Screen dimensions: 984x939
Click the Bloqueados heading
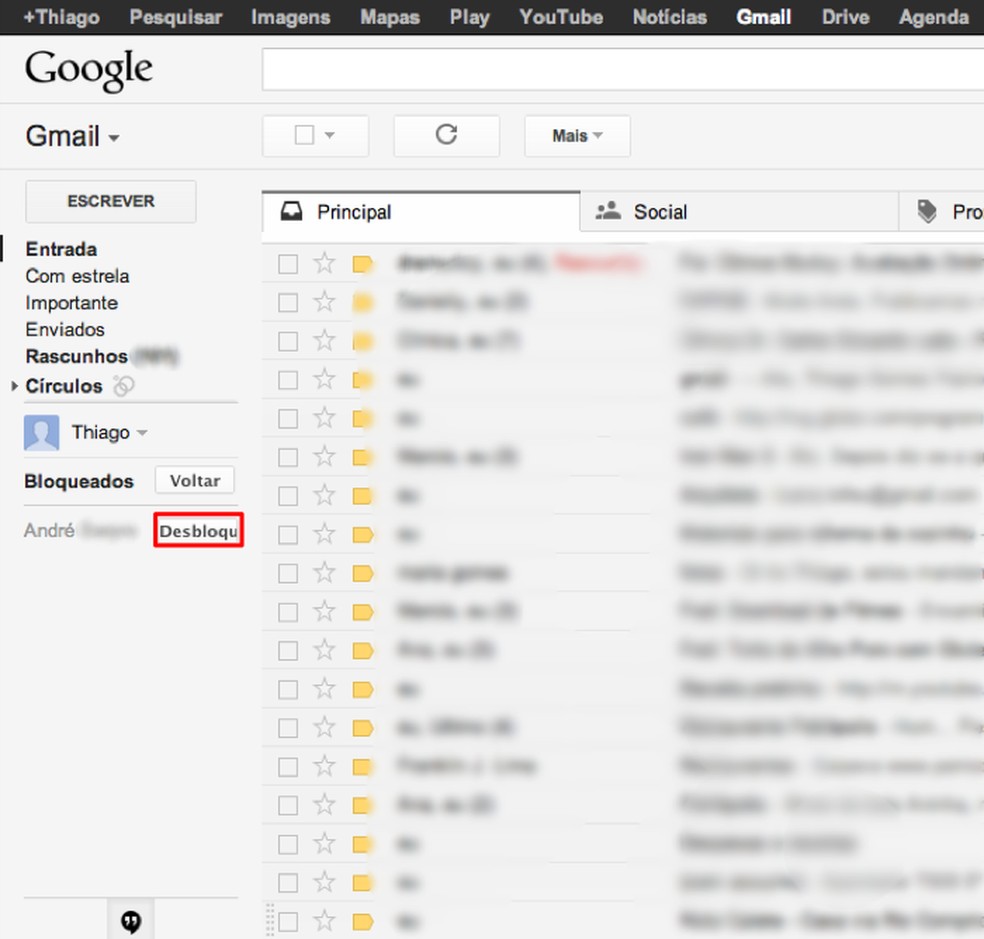click(x=78, y=481)
